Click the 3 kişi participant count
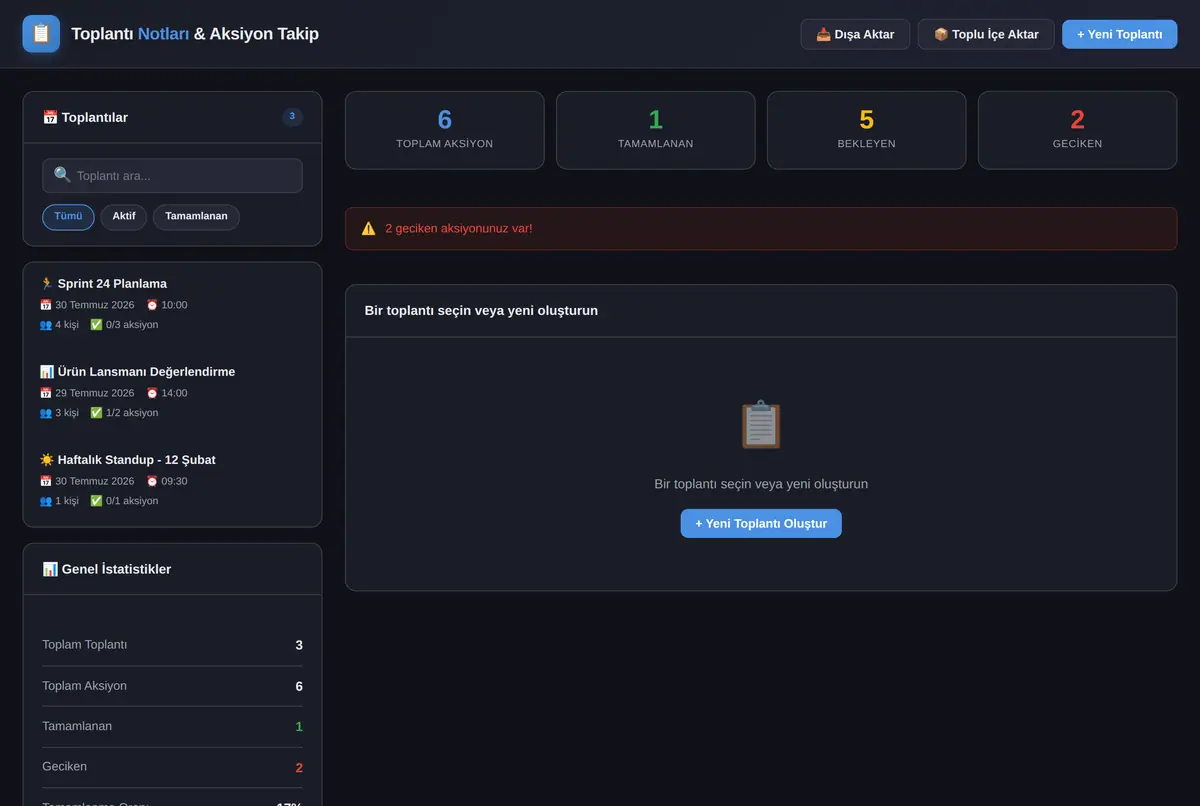Viewport: 1200px width, 806px height. coord(67,413)
